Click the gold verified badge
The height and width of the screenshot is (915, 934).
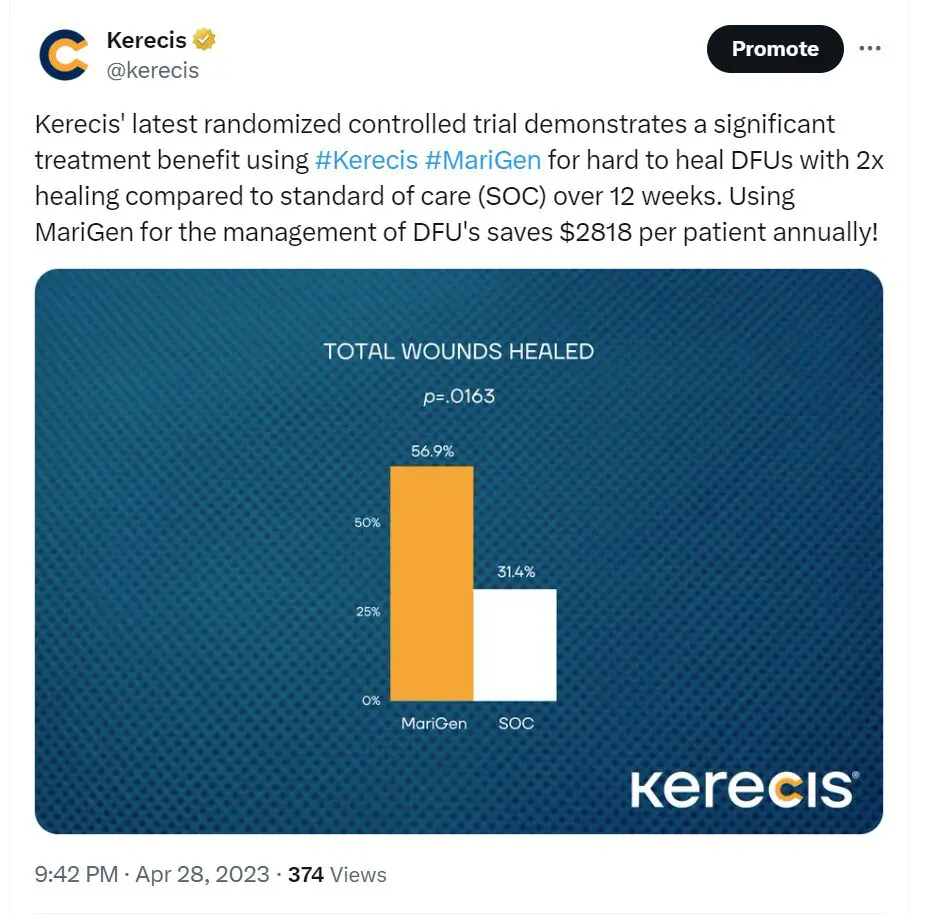(204, 39)
